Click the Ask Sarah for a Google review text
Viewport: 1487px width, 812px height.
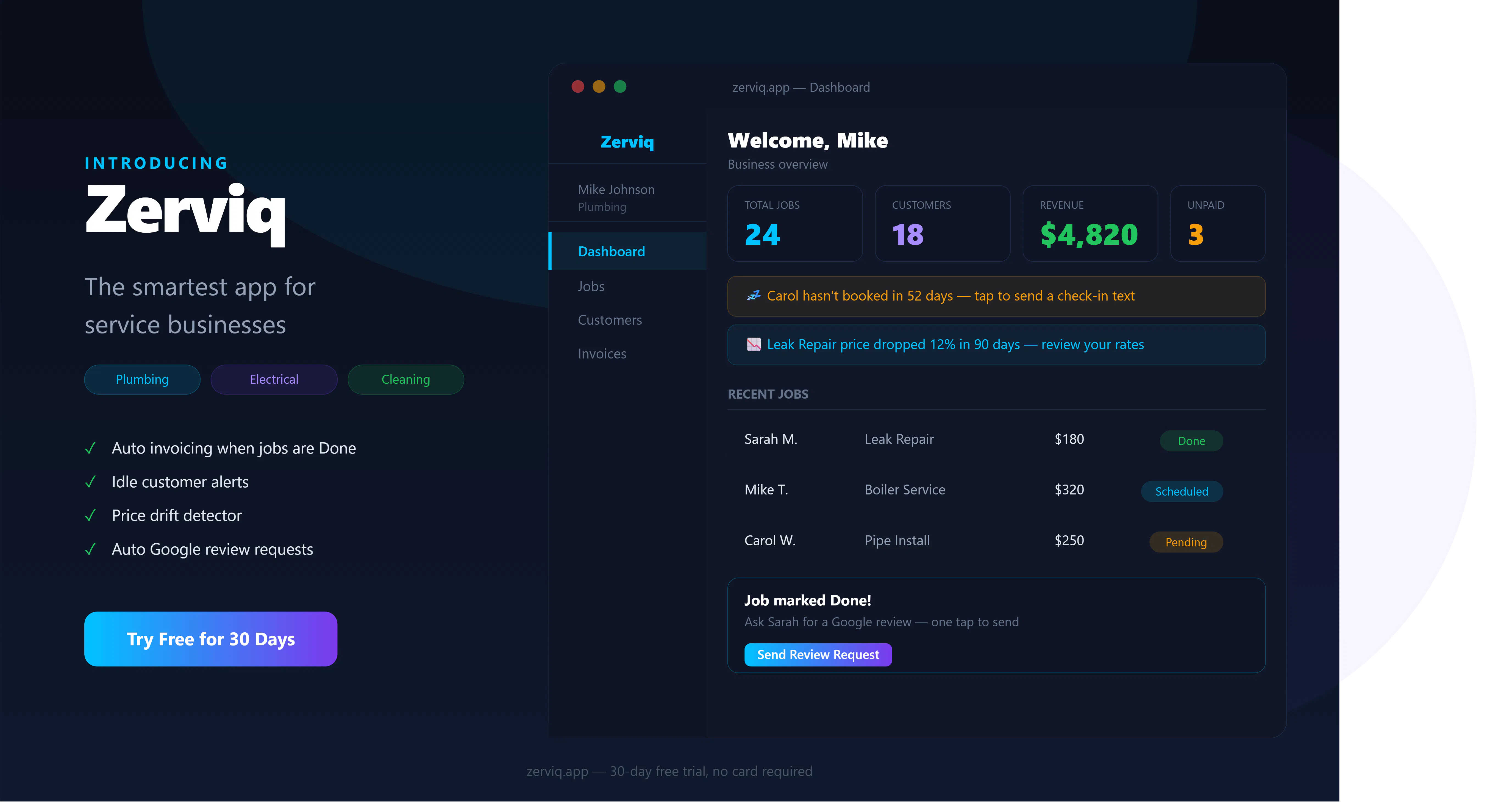point(882,622)
